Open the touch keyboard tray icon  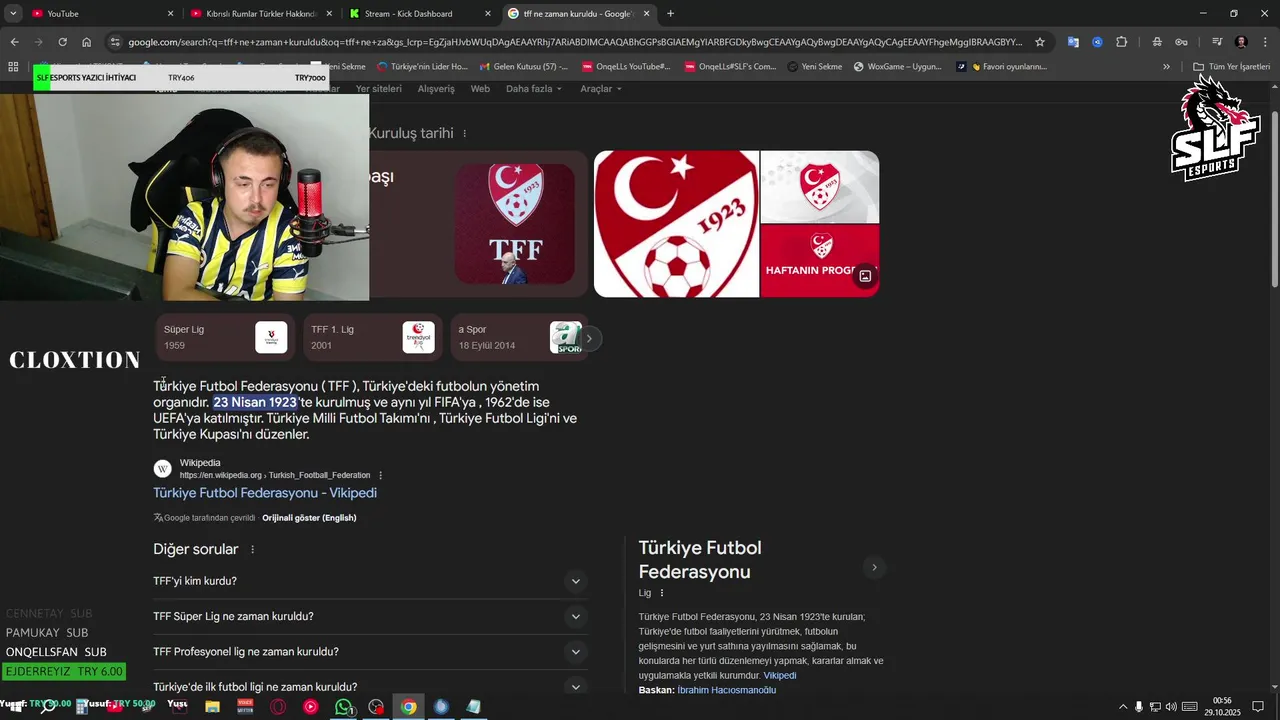point(1190,707)
